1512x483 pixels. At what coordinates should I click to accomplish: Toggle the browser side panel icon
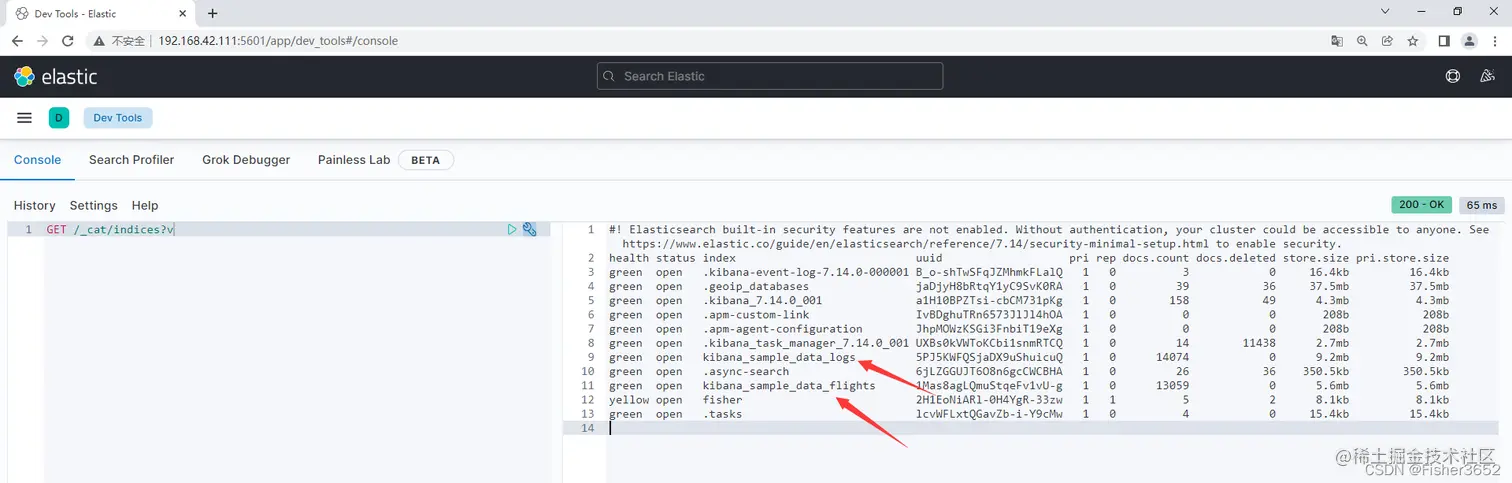click(x=1444, y=41)
